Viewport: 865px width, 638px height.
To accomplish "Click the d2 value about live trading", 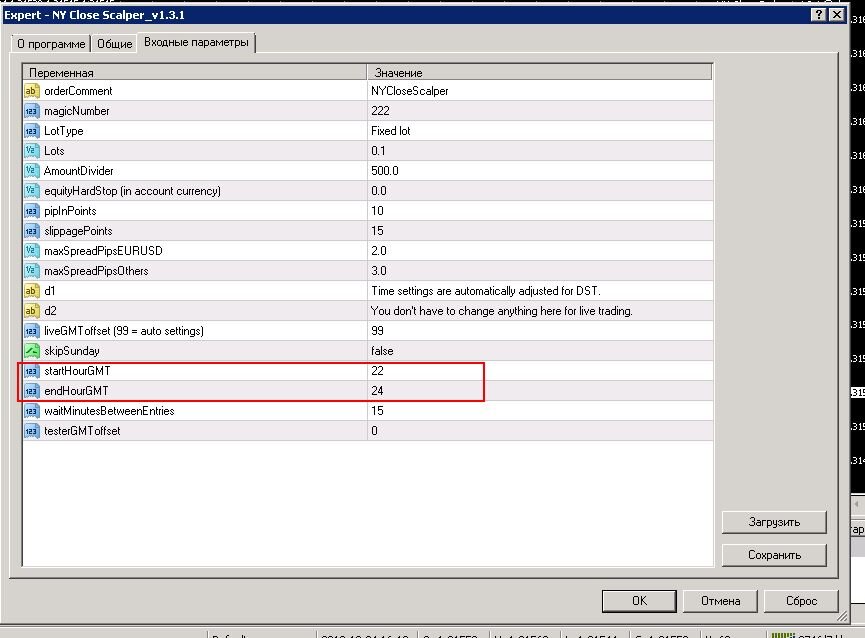I will click(x=501, y=311).
